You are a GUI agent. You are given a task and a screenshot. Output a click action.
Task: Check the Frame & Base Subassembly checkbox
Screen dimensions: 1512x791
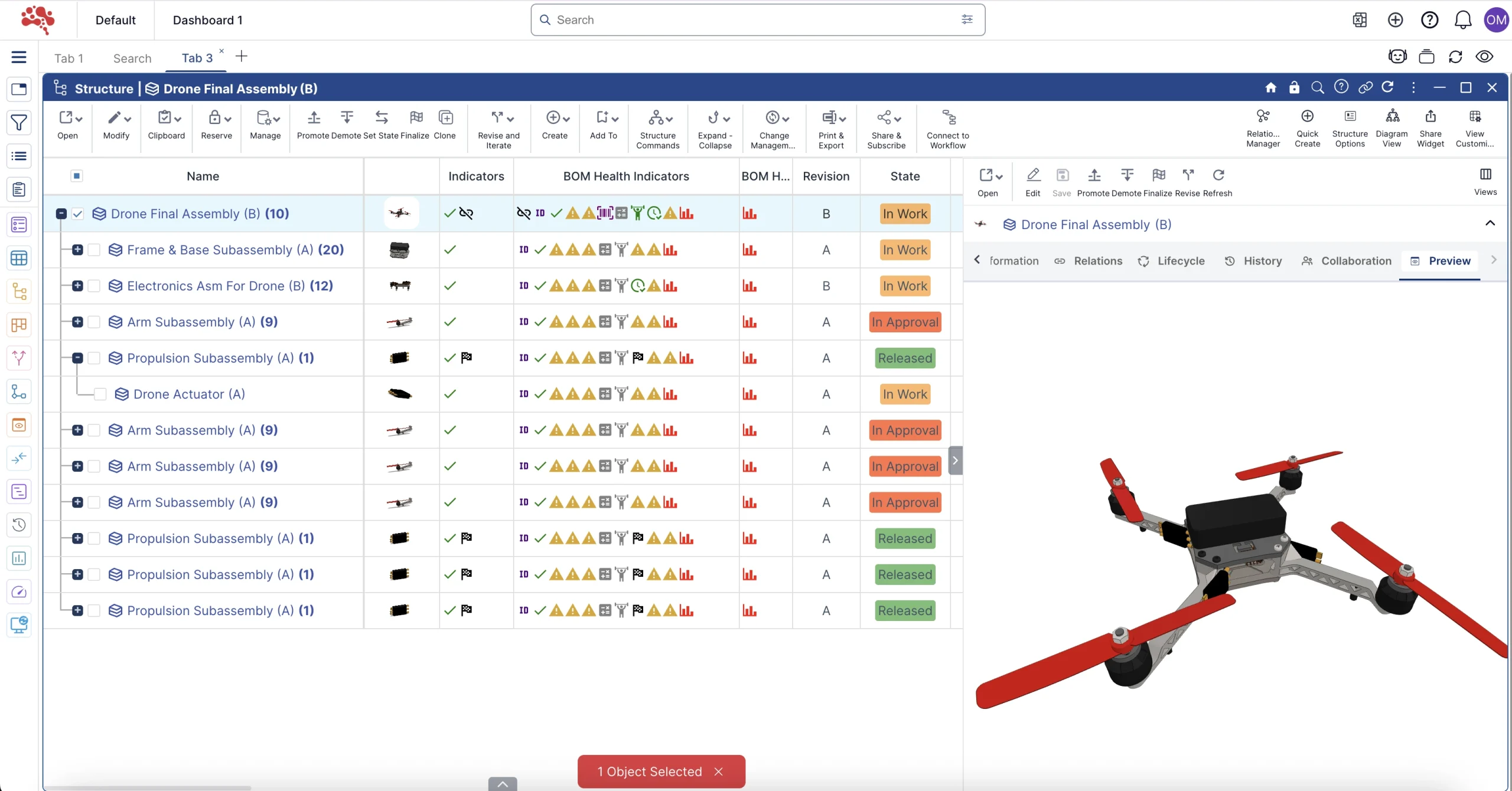pos(94,250)
